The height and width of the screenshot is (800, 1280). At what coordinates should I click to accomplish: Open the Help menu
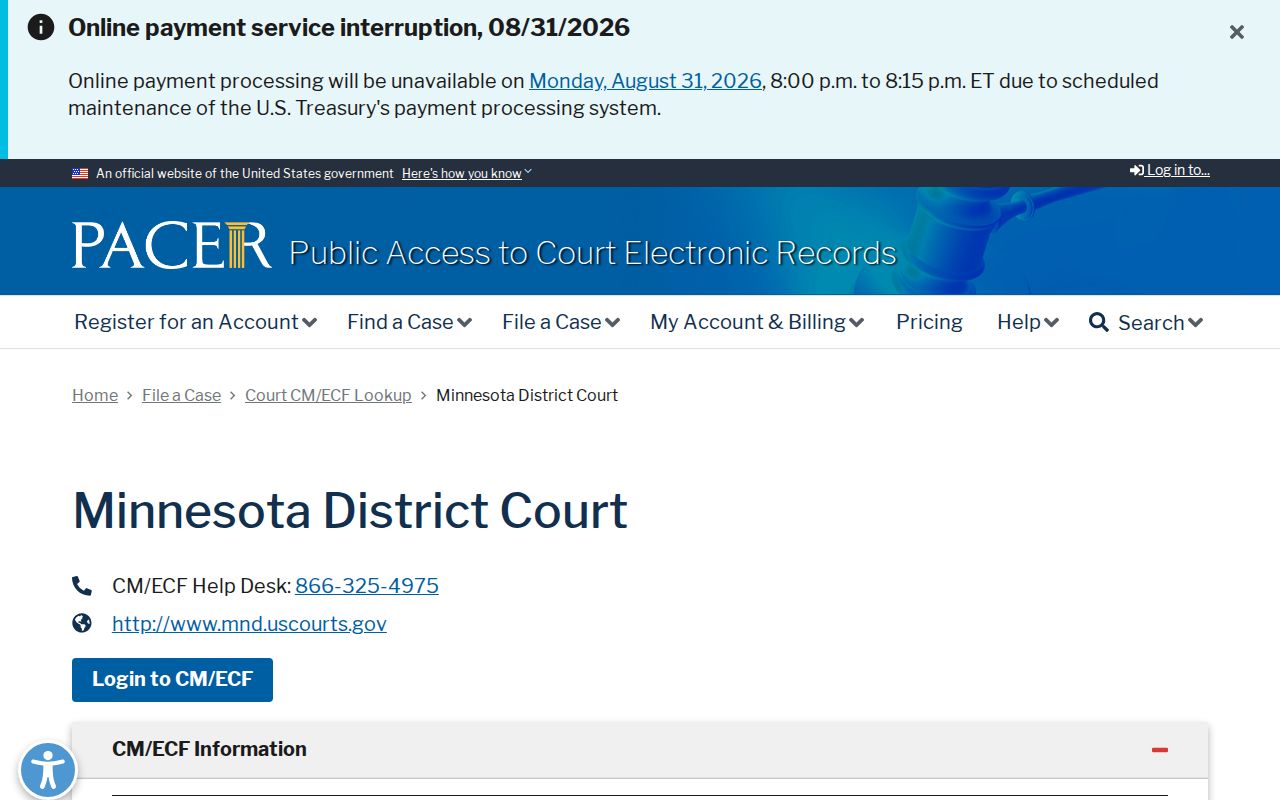tap(1028, 322)
